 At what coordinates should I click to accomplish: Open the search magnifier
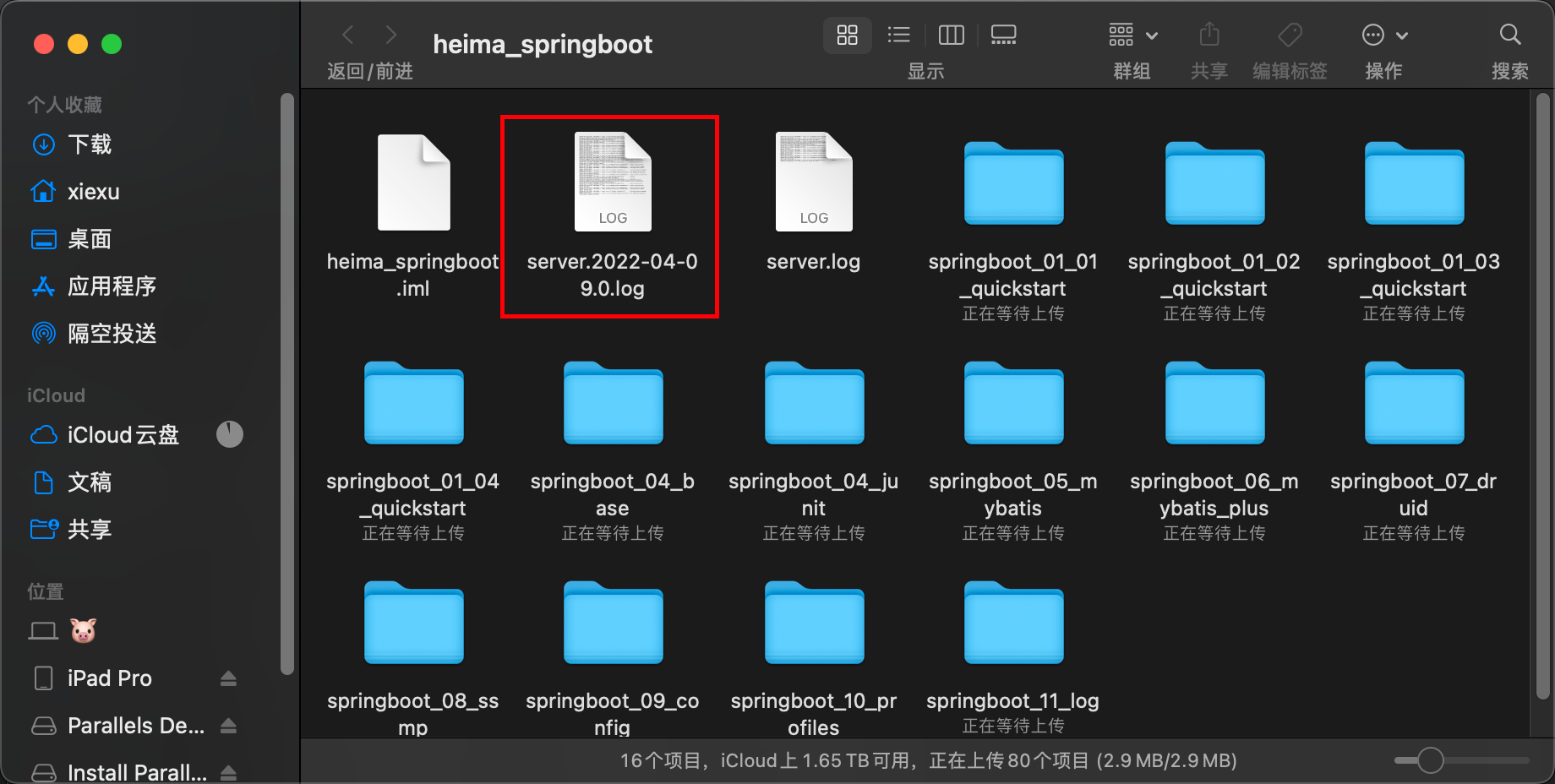(1509, 35)
